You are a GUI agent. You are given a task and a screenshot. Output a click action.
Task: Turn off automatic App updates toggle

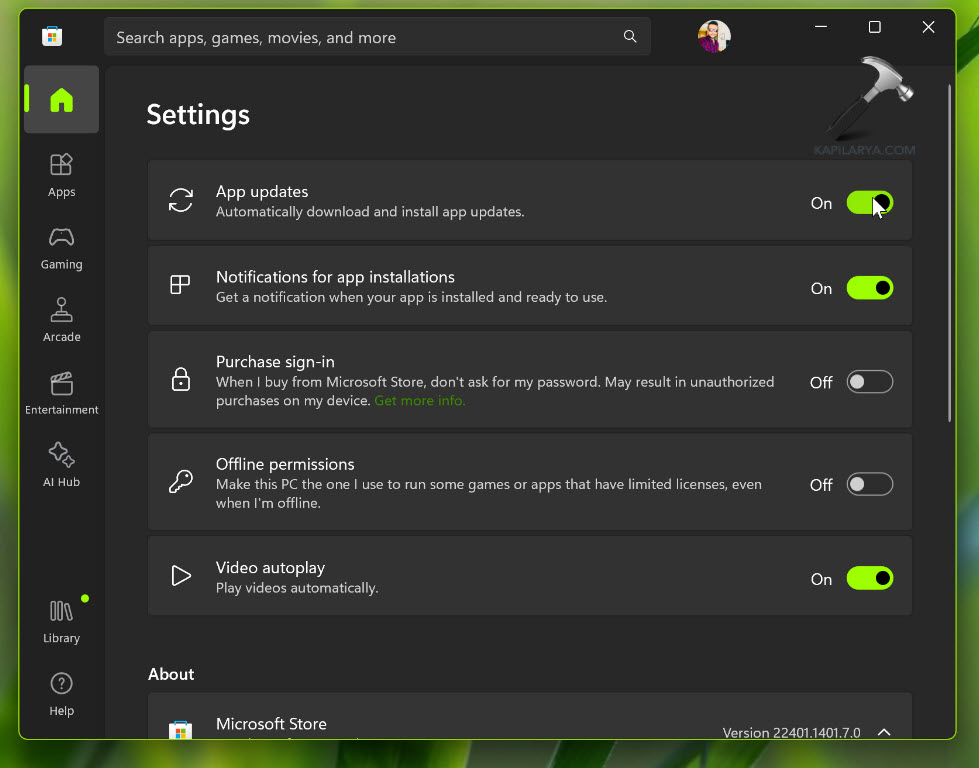869,203
